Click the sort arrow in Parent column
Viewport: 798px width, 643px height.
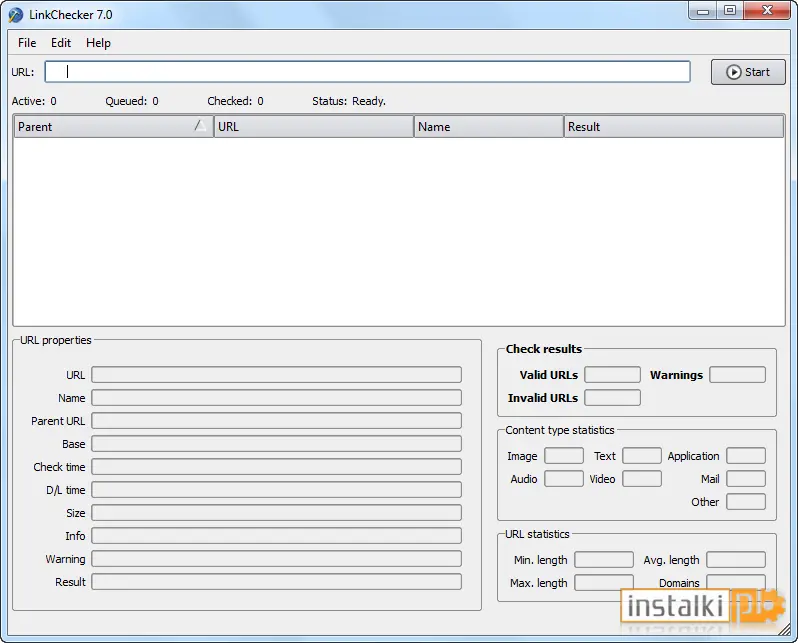coord(201,126)
